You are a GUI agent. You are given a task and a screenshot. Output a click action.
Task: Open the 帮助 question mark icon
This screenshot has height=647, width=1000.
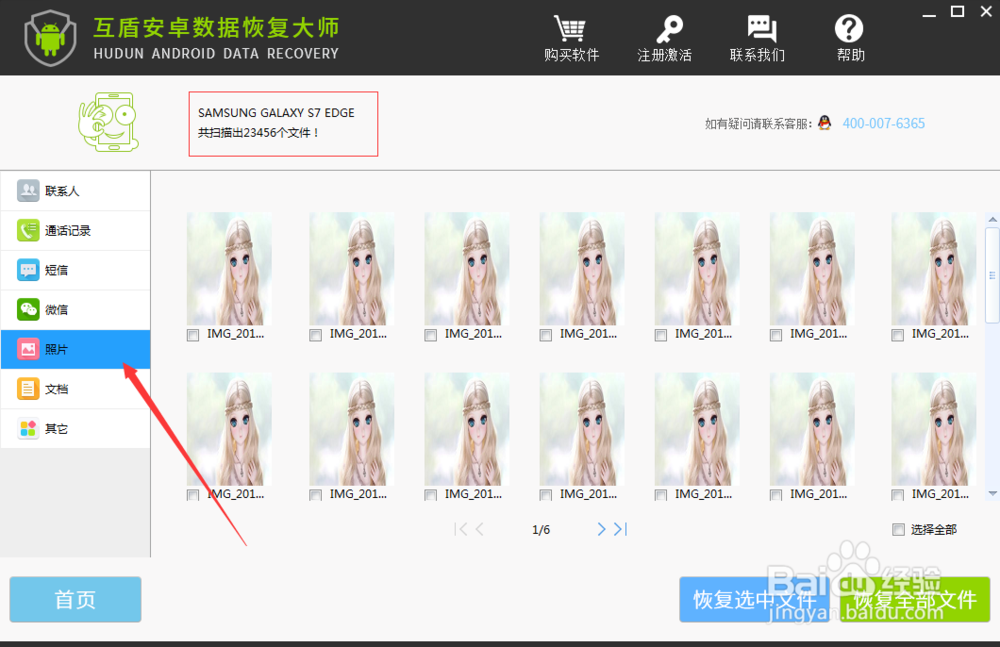849,29
